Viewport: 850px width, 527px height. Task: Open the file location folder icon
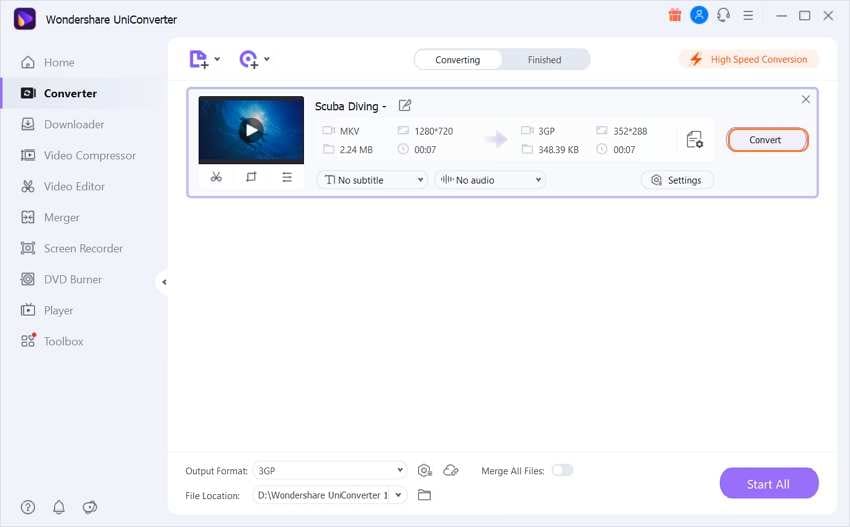(x=424, y=495)
